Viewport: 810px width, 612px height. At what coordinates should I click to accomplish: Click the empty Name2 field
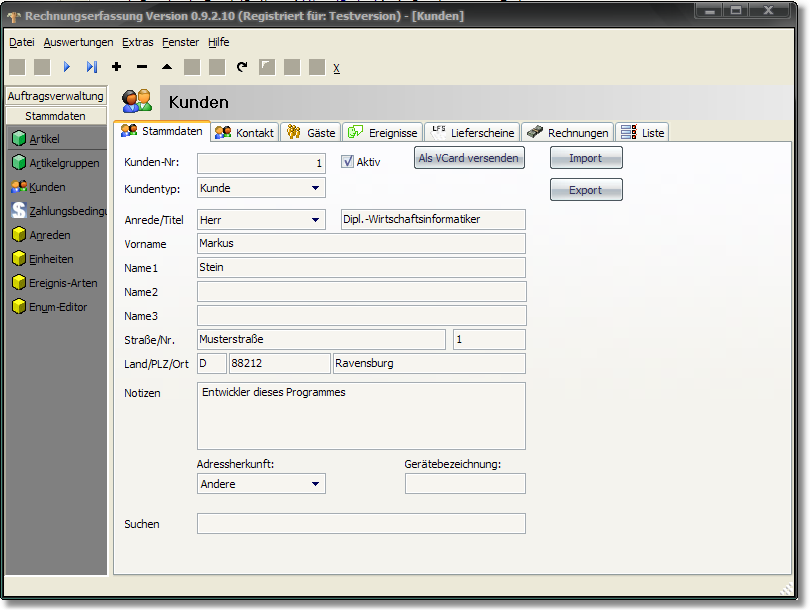coord(362,291)
